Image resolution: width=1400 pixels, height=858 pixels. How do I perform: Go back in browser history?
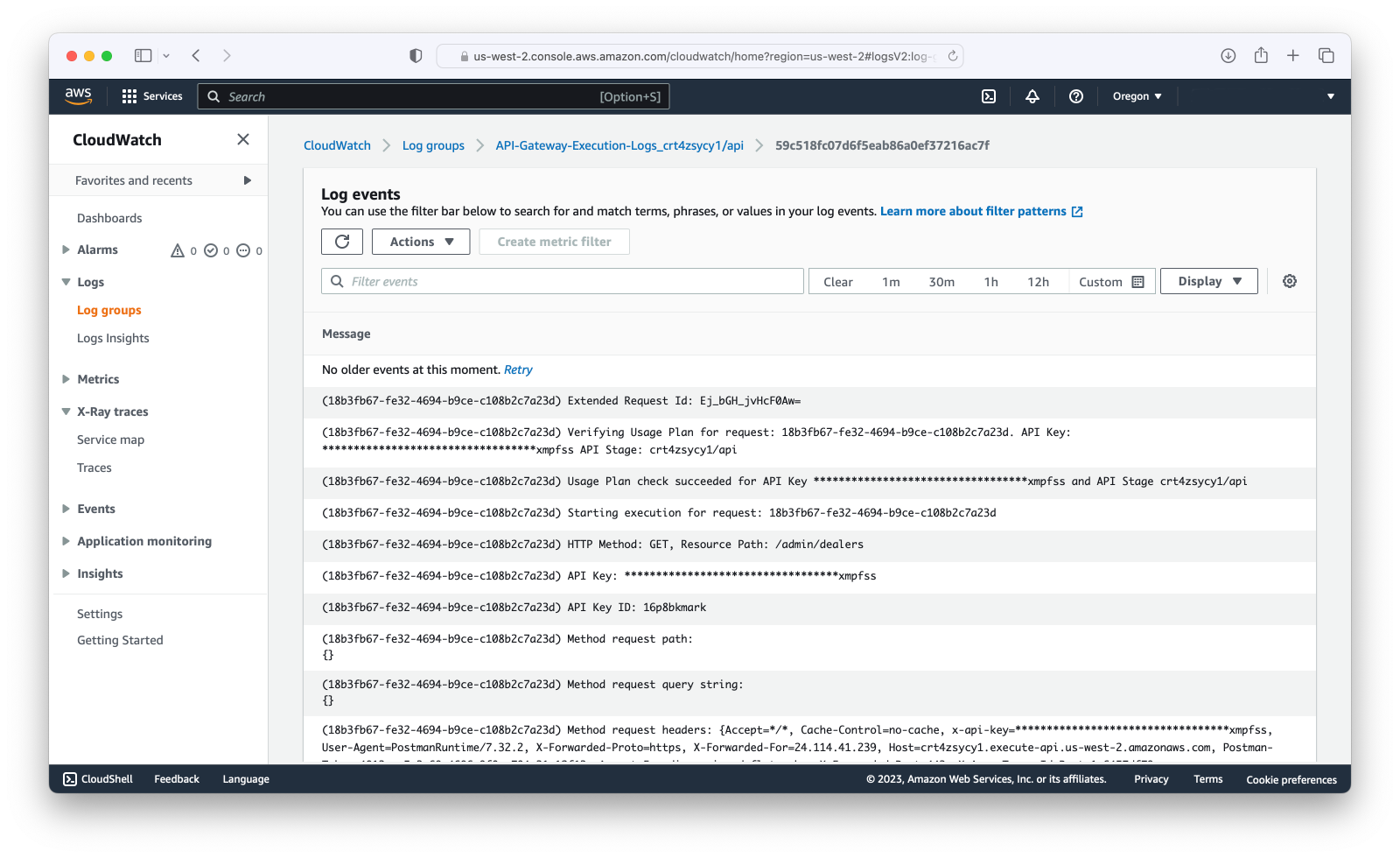click(x=196, y=55)
